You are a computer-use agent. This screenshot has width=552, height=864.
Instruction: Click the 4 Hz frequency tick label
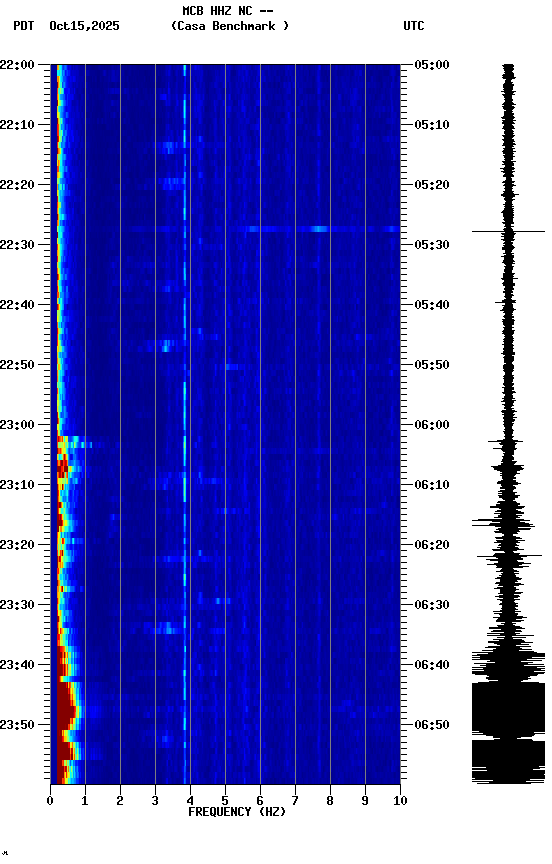click(190, 802)
